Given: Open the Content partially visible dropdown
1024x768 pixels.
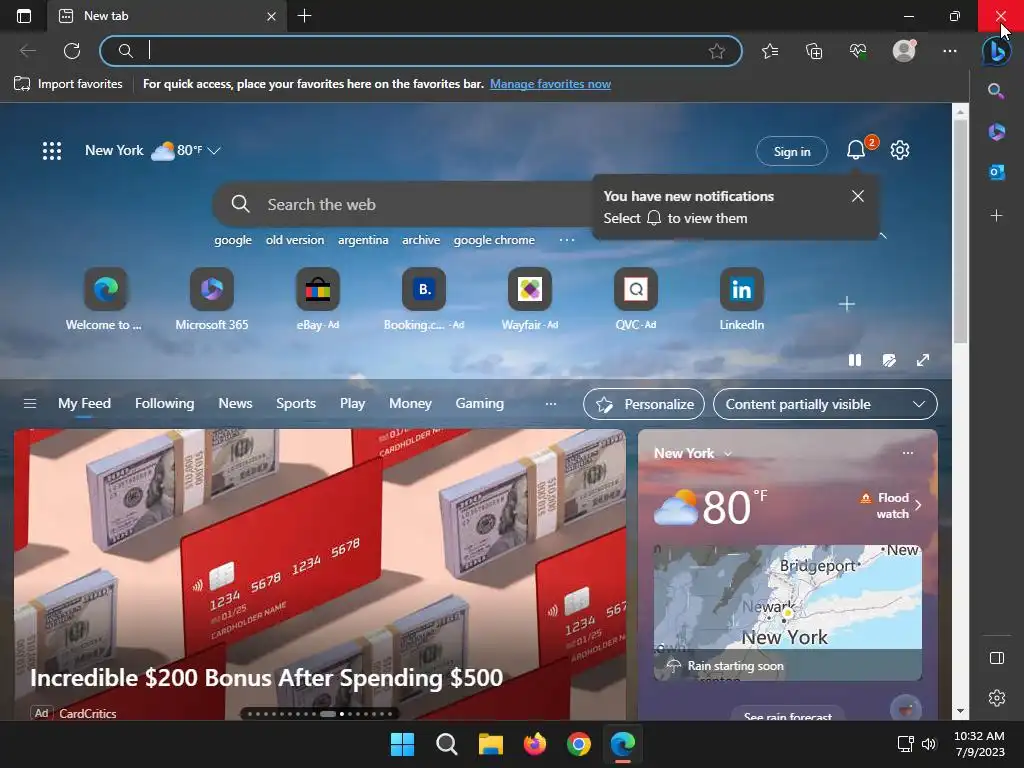Looking at the screenshot, I should tap(825, 404).
